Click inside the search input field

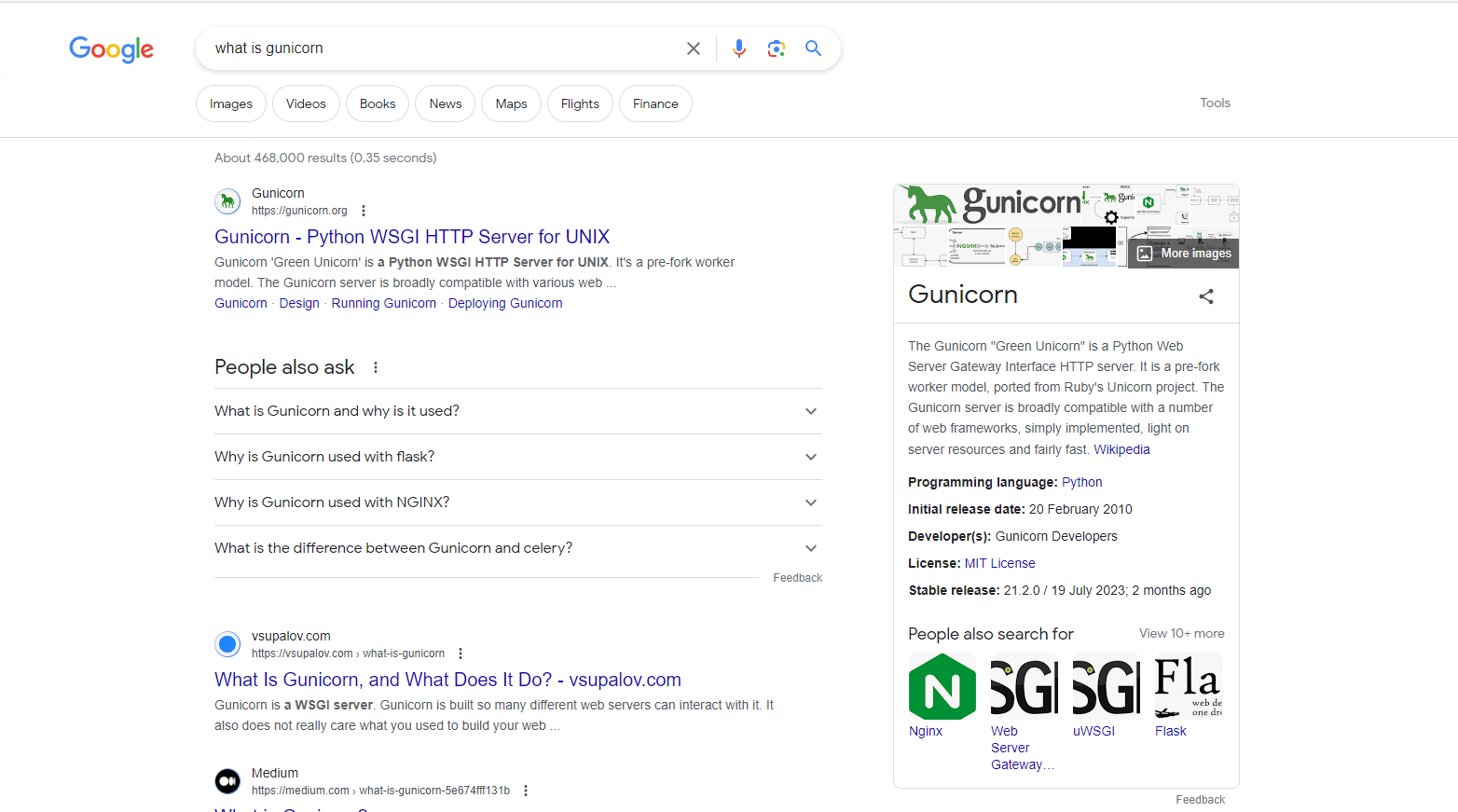pyautogui.click(x=438, y=48)
